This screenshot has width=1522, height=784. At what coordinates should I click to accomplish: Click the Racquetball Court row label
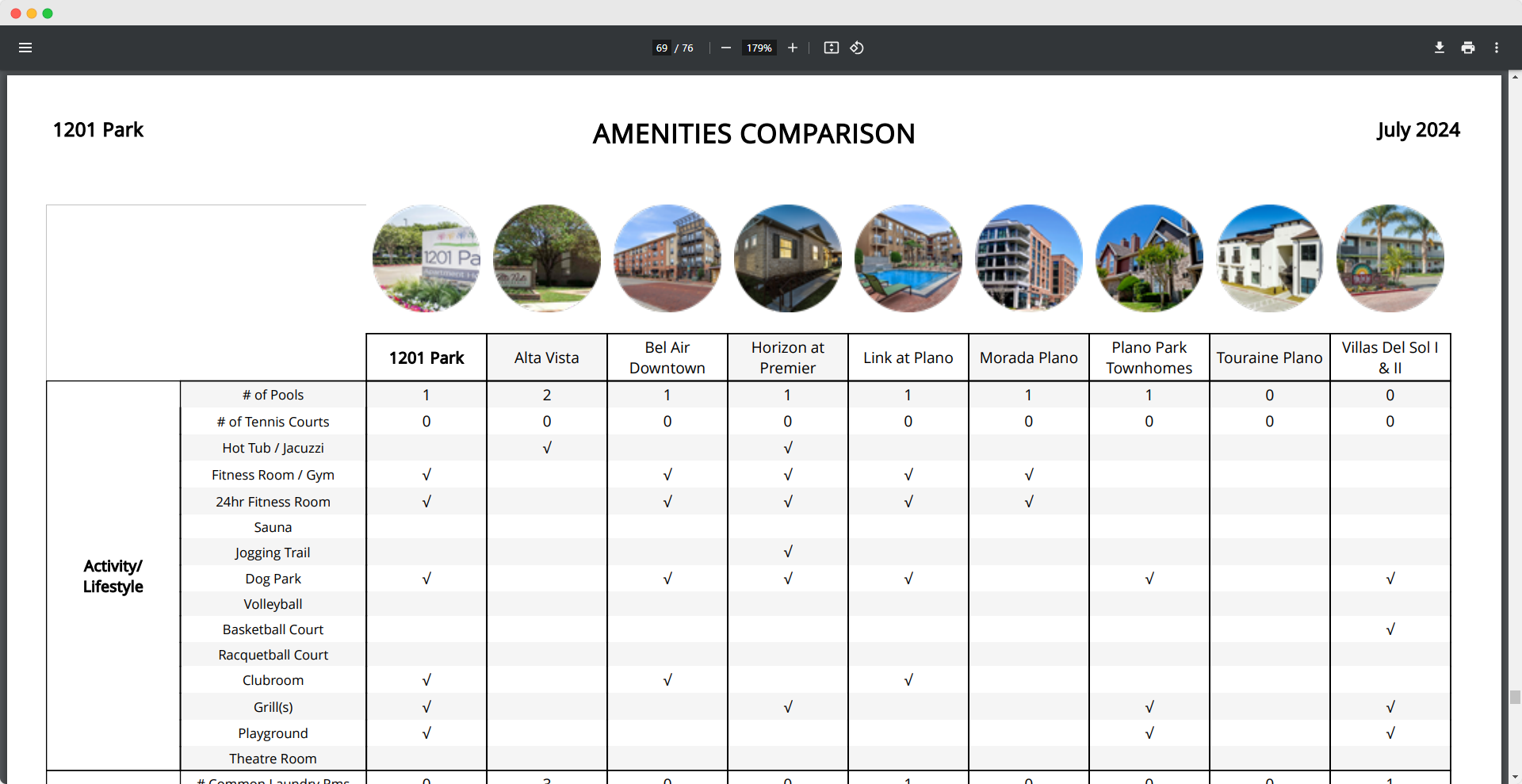point(273,655)
